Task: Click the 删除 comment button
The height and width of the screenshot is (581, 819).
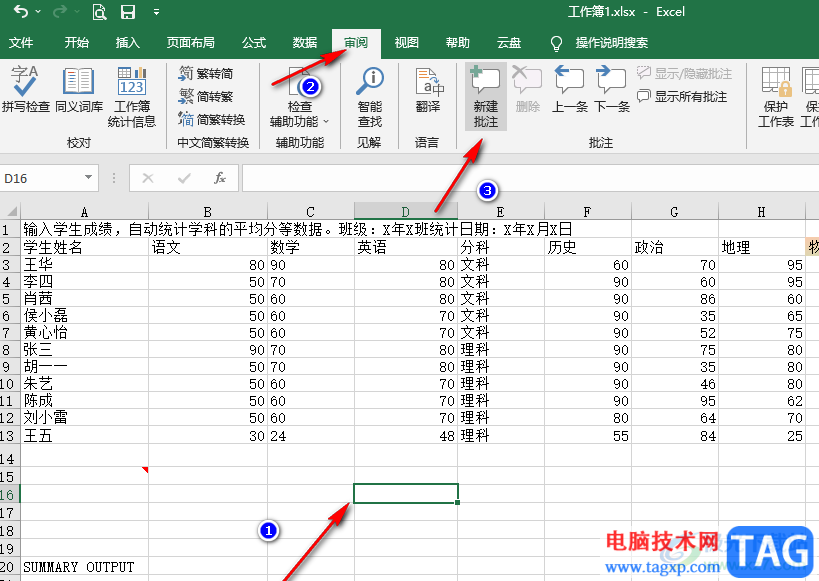Action: coord(528,89)
